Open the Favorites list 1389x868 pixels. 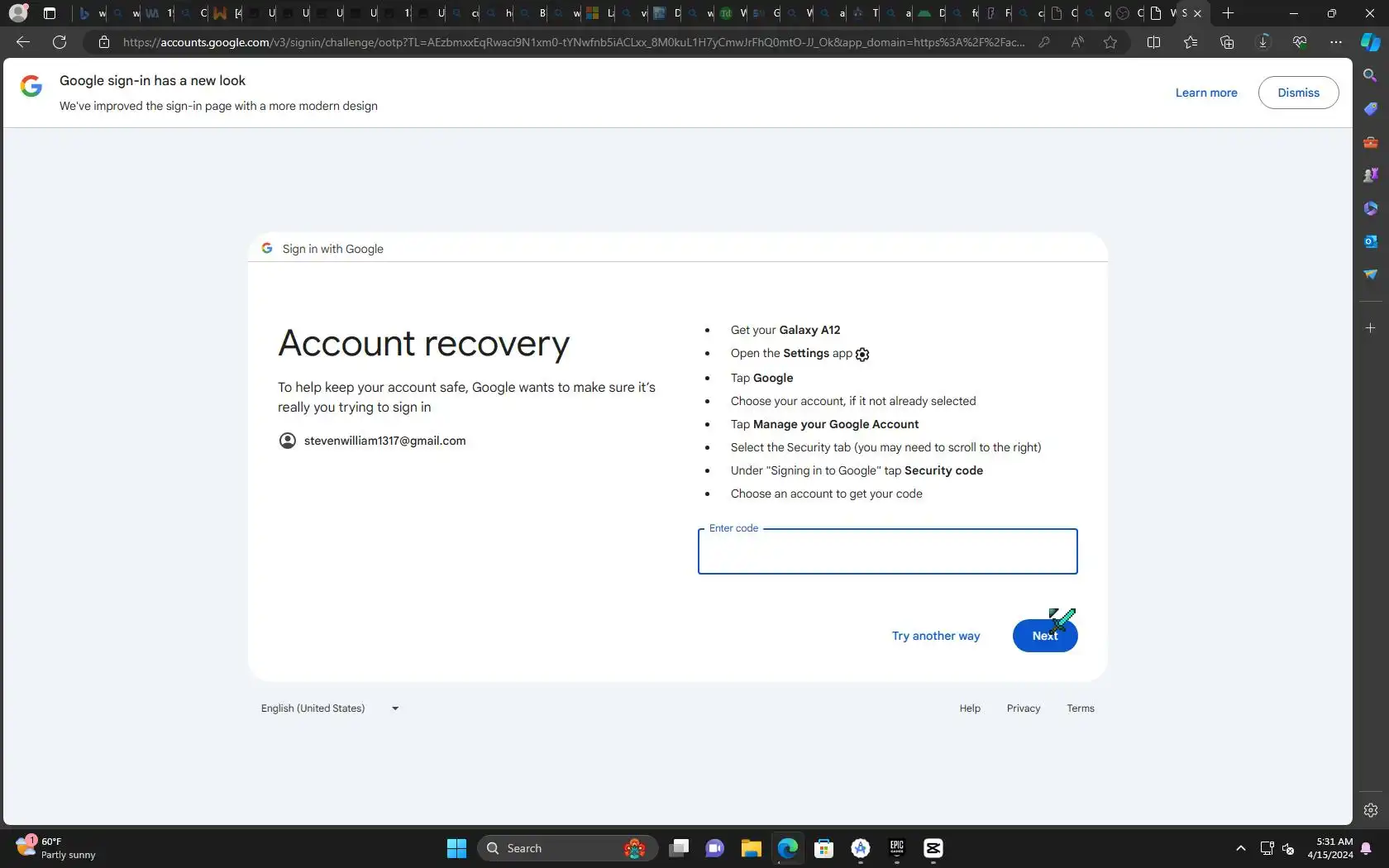(x=1191, y=42)
